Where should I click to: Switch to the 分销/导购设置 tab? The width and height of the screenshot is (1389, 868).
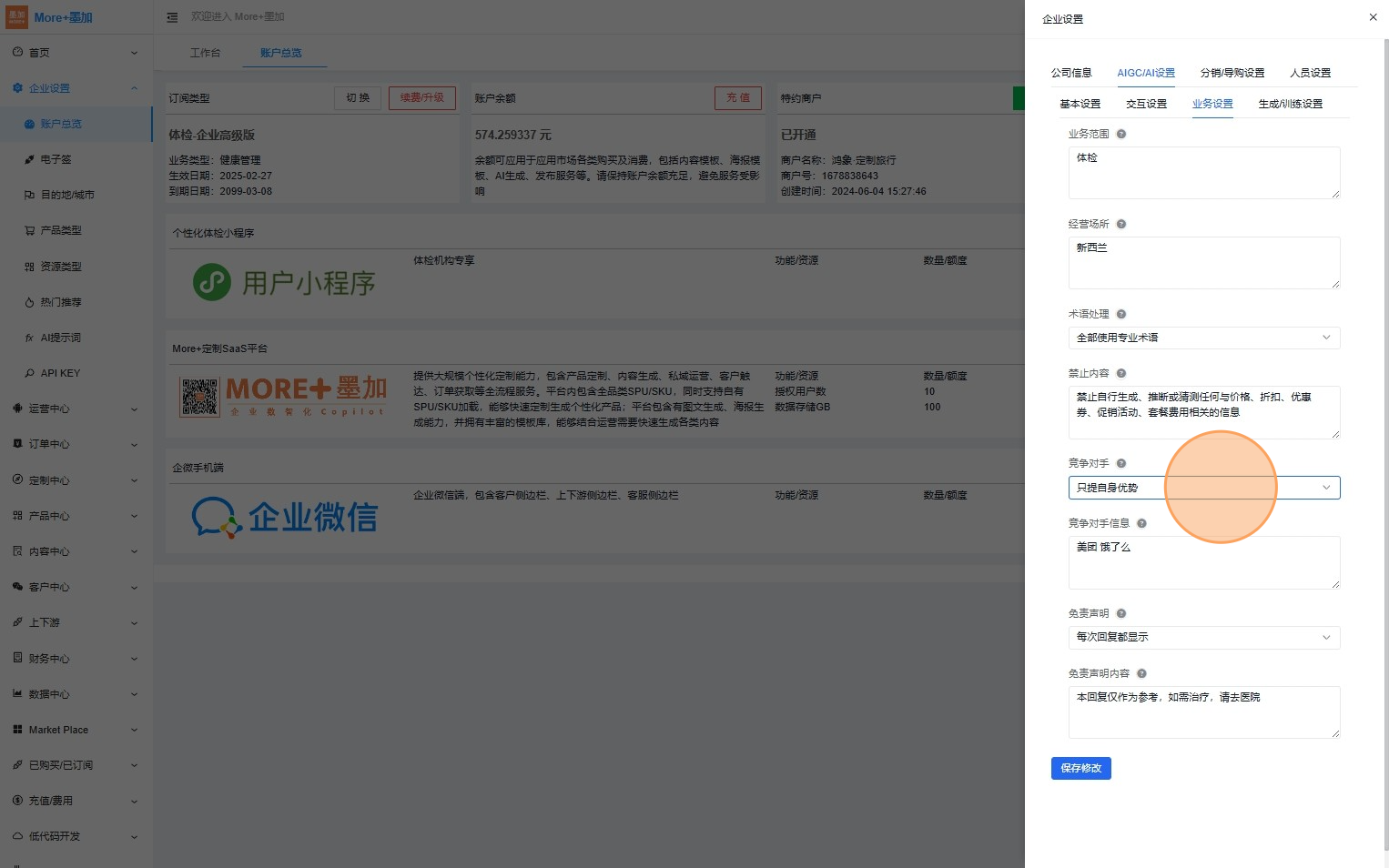[x=1232, y=73]
